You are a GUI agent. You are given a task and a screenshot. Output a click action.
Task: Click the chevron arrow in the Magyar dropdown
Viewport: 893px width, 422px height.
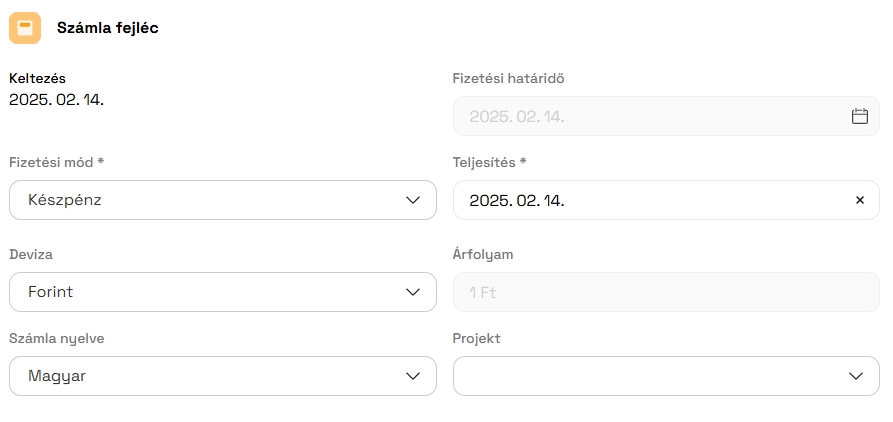click(413, 376)
